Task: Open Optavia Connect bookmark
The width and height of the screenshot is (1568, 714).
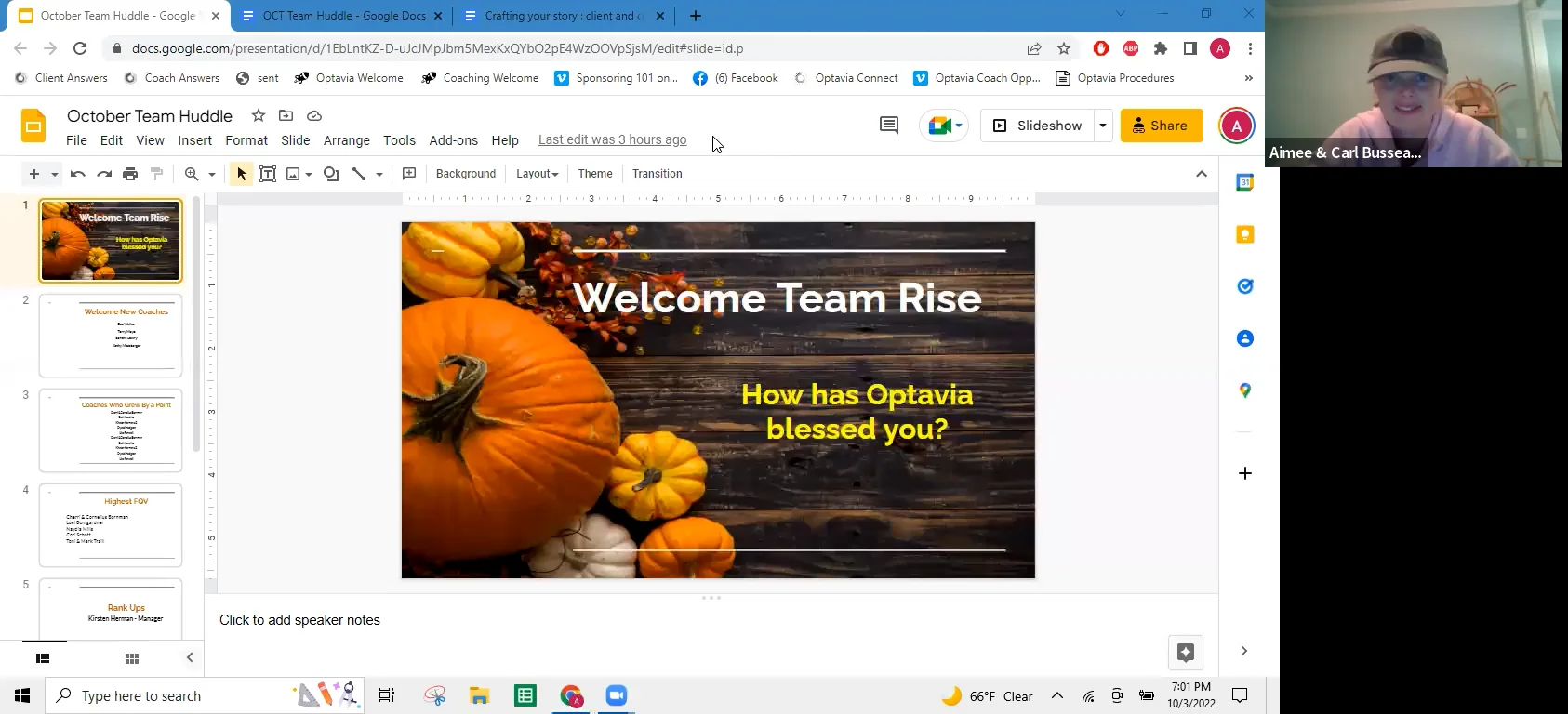Action: 845,78
